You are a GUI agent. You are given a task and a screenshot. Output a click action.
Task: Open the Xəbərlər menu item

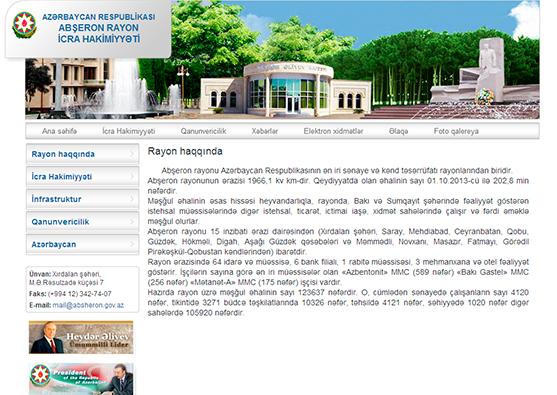[x=265, y=131]
